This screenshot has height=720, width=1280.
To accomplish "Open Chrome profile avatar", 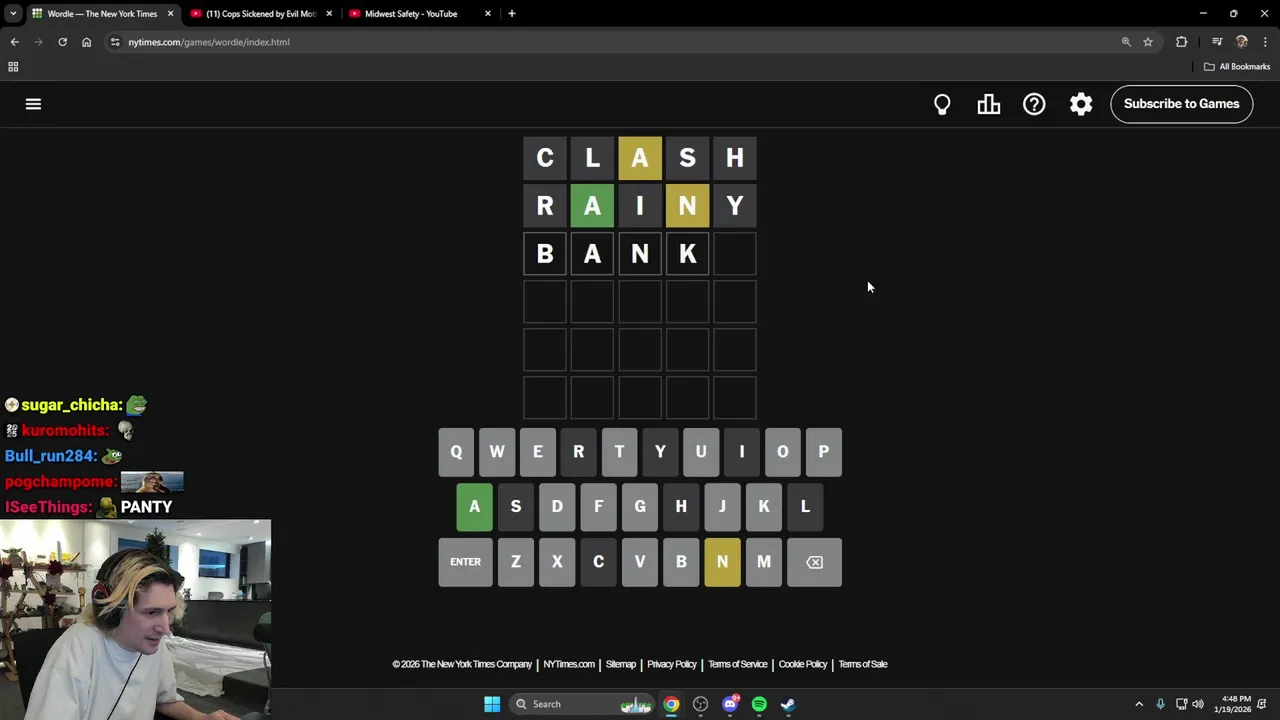I will point(1242,42).
